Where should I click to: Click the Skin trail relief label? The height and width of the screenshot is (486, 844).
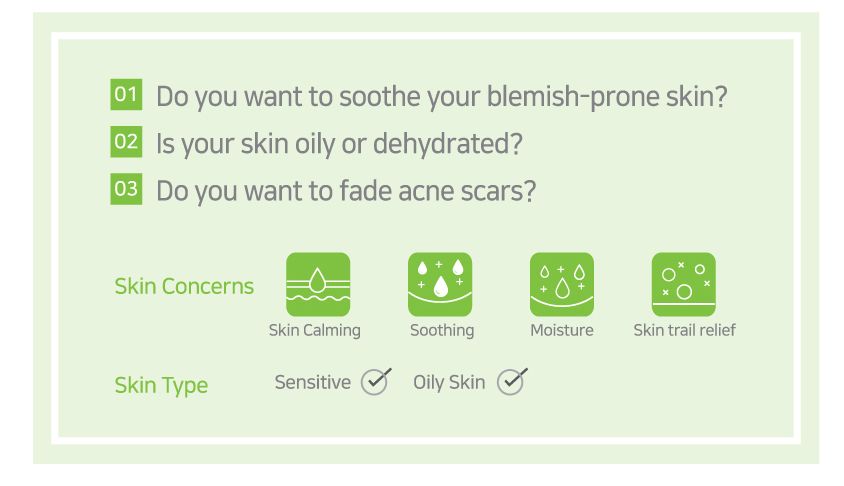pyautogui.click(x=684, y=330)
